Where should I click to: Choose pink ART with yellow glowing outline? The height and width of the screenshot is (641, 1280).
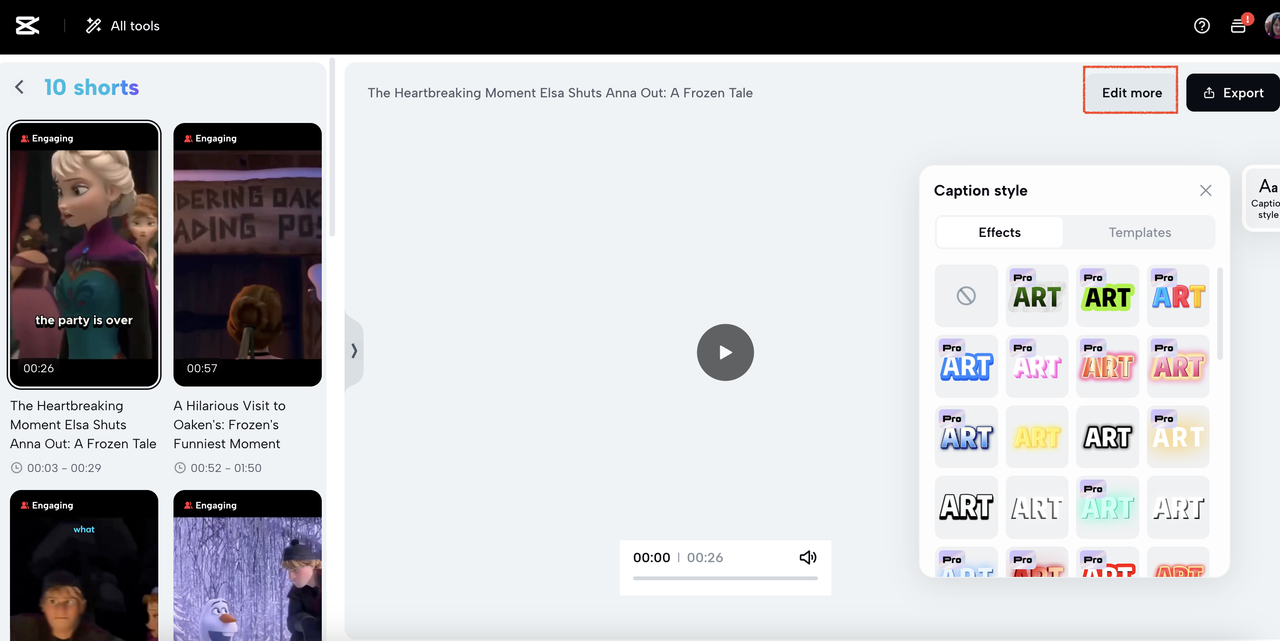click(1178, 366)
